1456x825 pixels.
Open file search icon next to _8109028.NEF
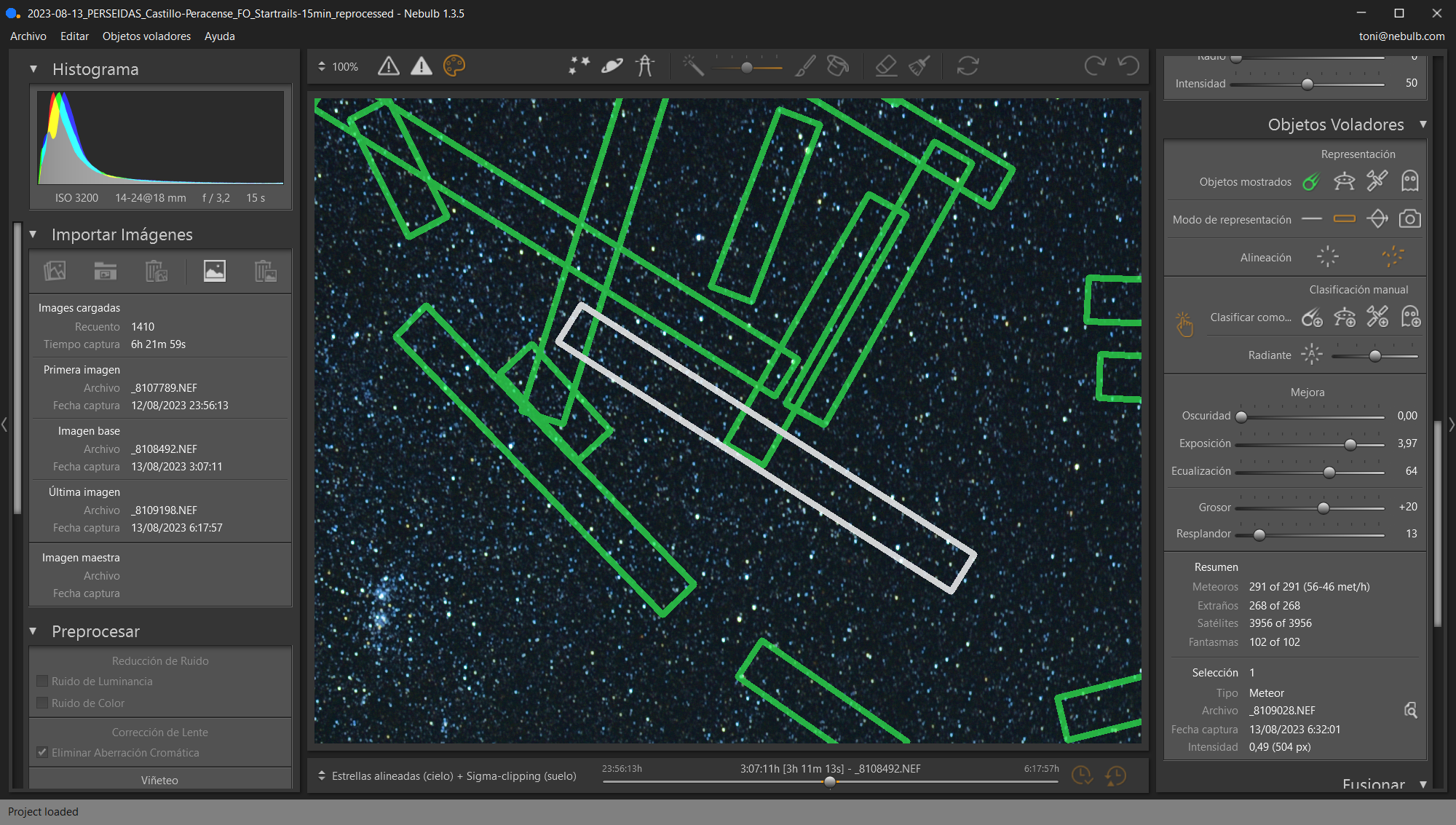click(1411, 711)
